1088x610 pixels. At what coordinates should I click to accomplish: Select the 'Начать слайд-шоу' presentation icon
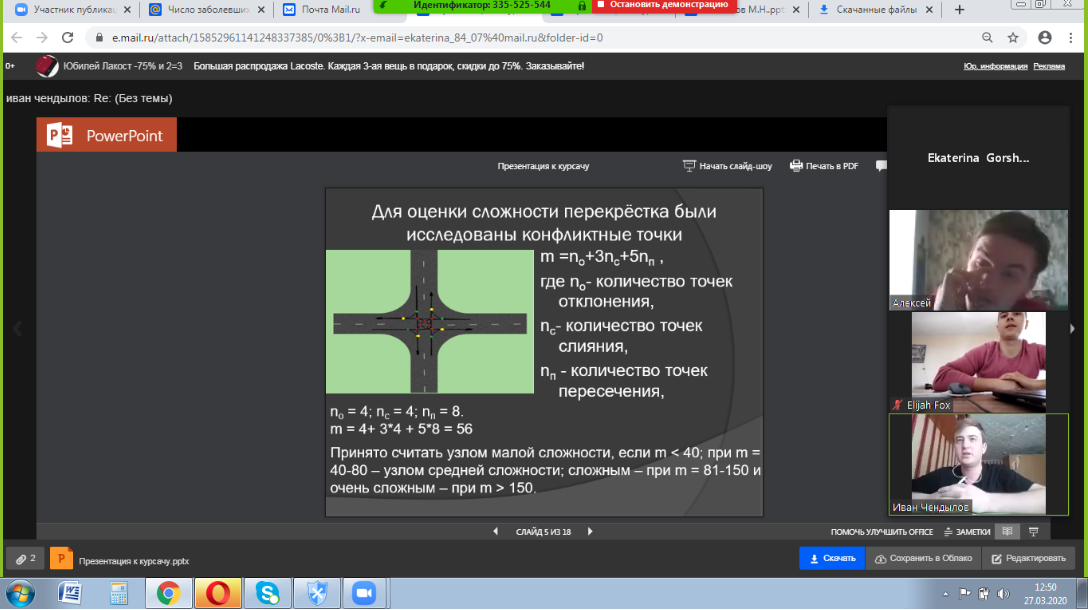688,166
